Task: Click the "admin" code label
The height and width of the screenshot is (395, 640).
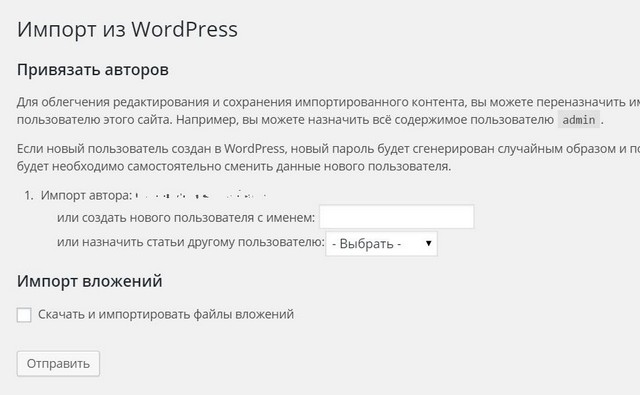Action: 579,120
